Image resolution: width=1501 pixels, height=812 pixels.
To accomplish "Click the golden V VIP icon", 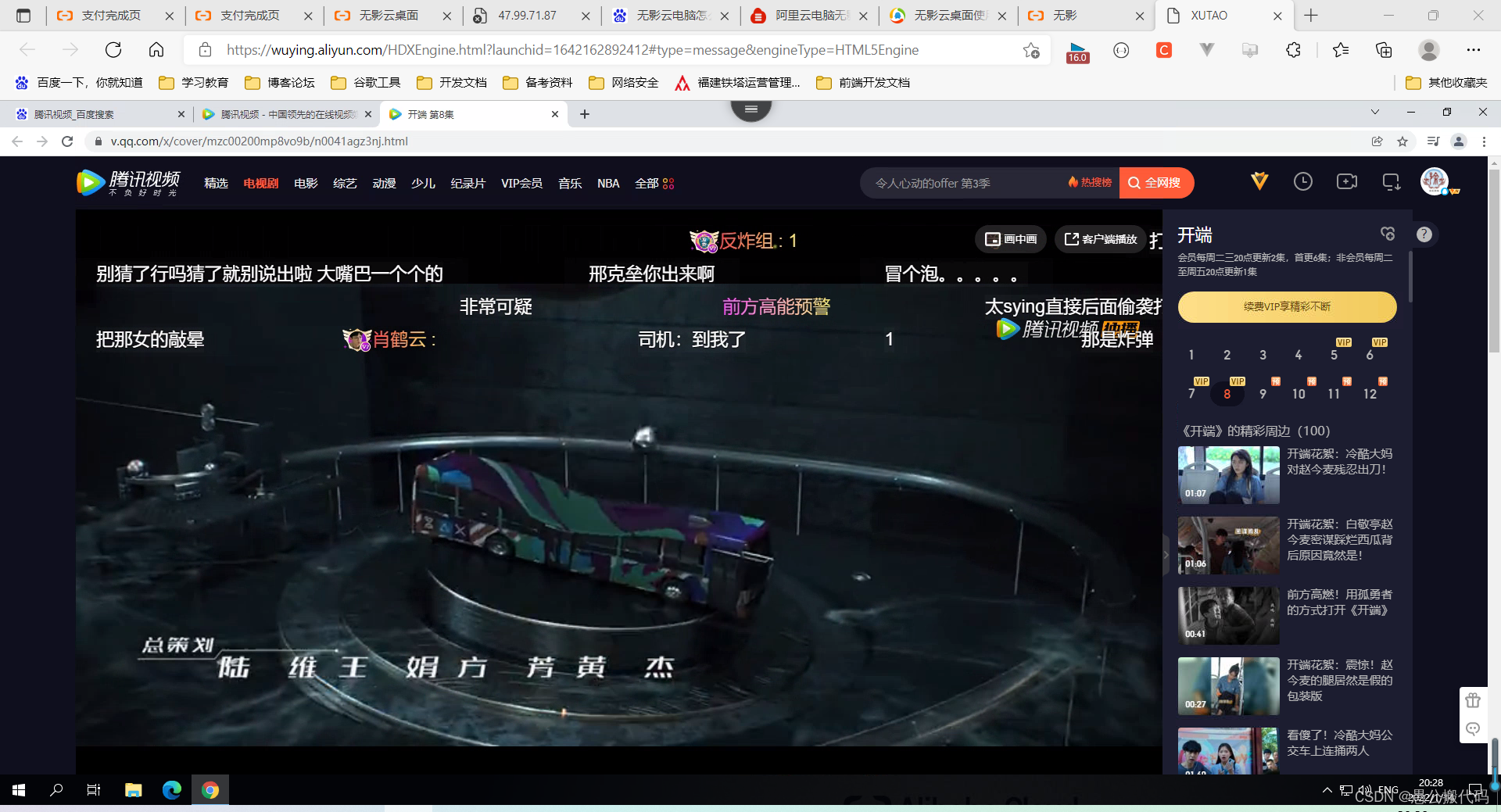I will (x=1259, y=181).
